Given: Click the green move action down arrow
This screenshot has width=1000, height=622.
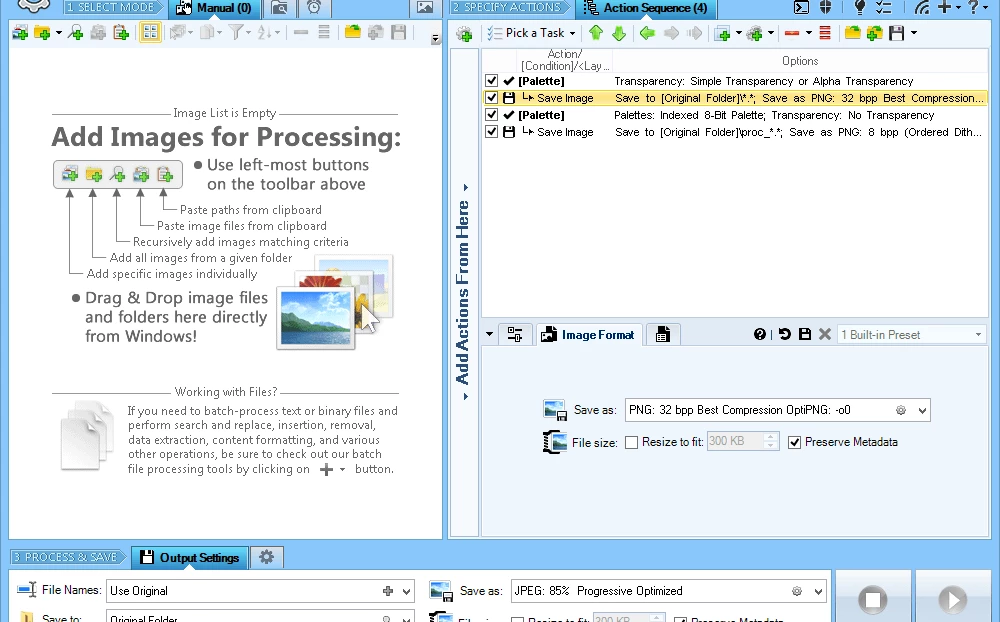Looking at the screenshot, I should [x=619, y=33].
